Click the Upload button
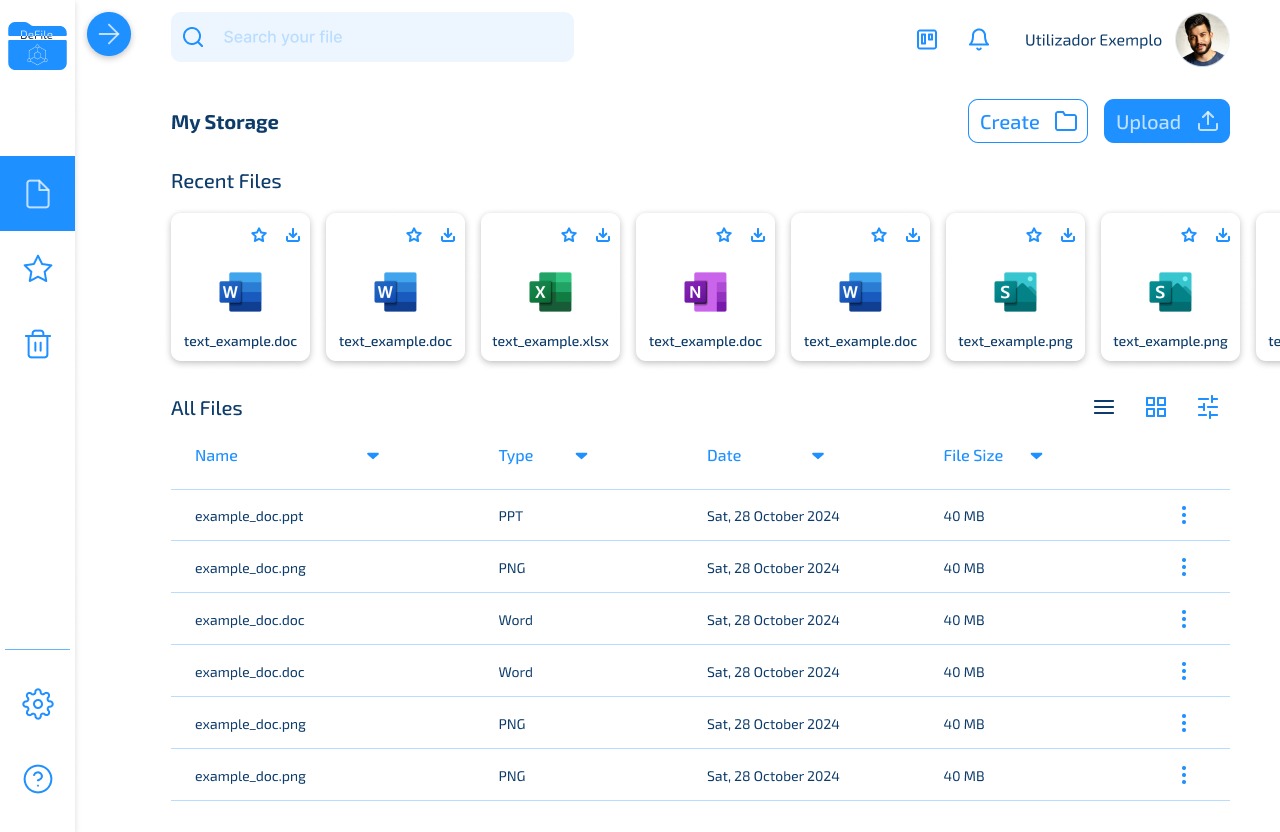This screenshot has width=1280, height=832. [x=1166, y=121]
